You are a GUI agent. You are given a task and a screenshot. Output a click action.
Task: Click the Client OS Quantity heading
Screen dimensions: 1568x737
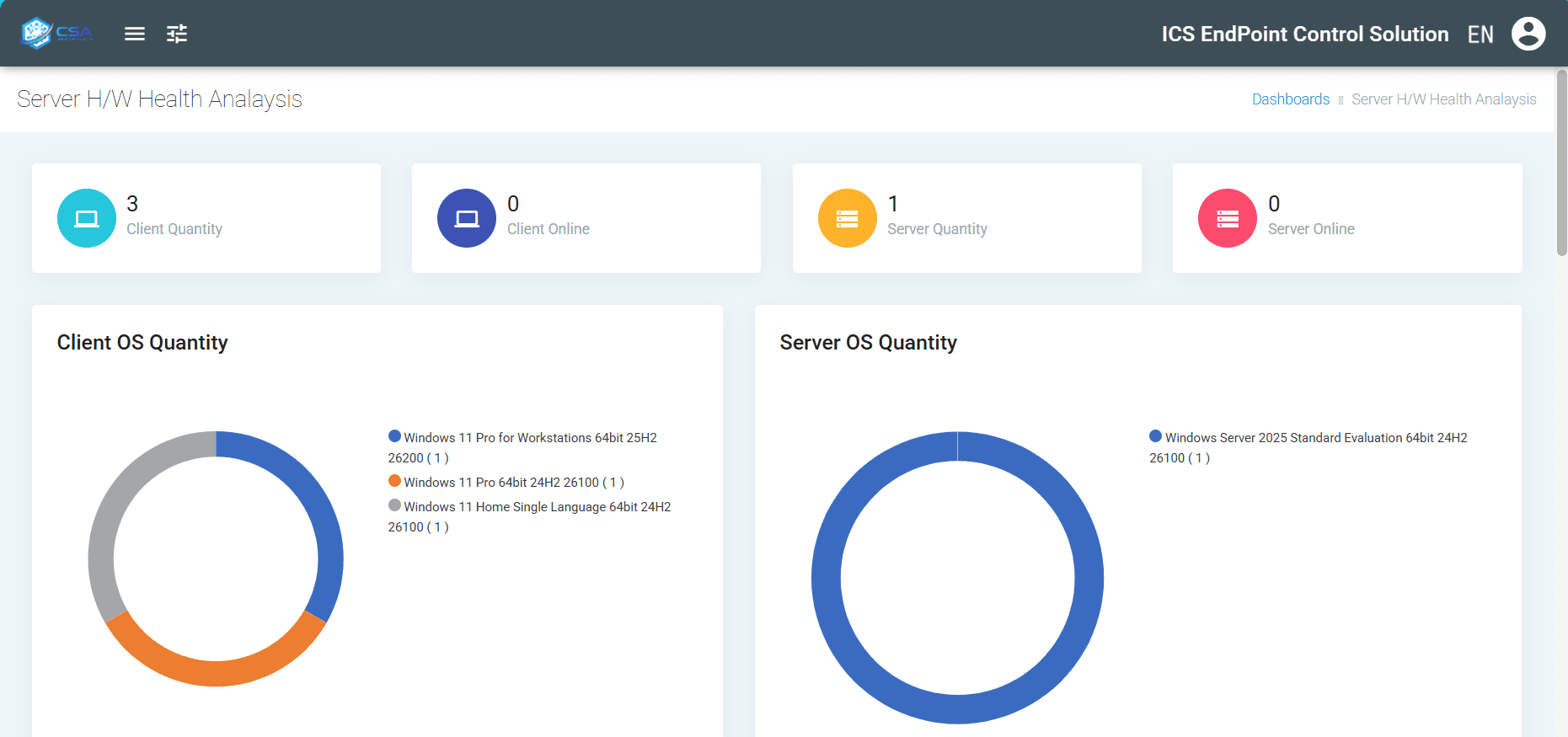tap(142, 343)
